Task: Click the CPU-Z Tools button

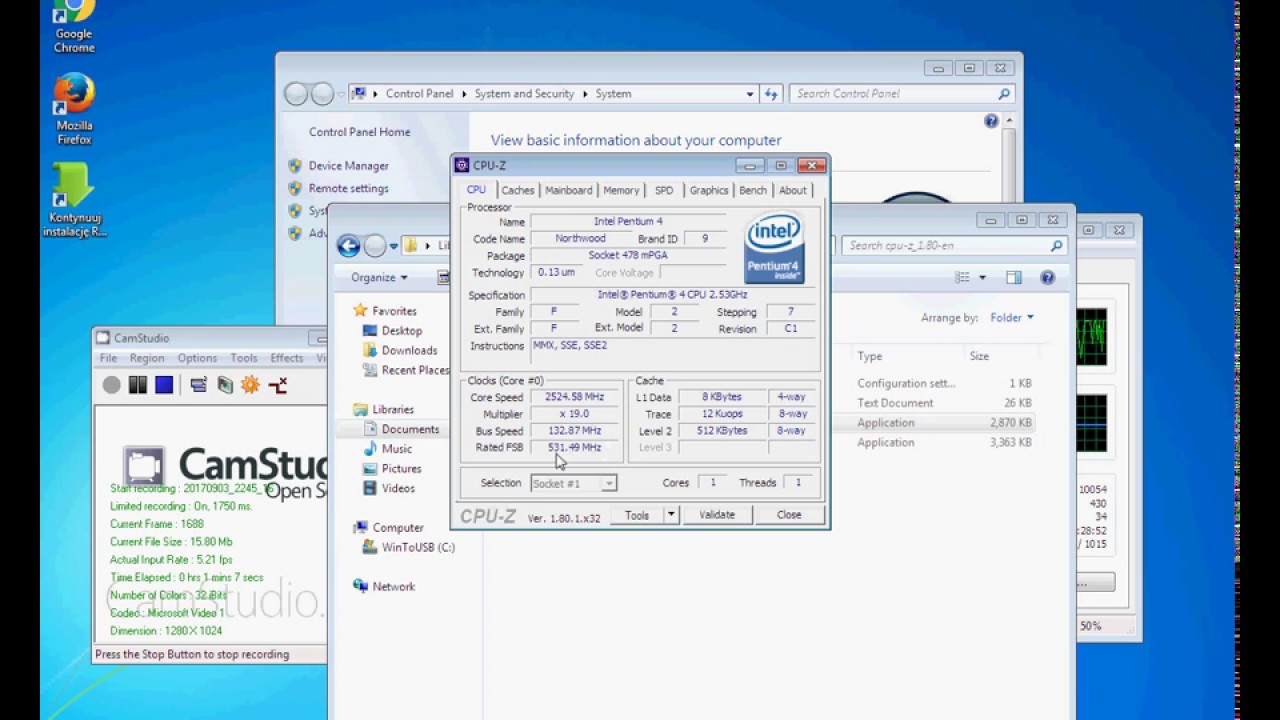Action: 637,515
